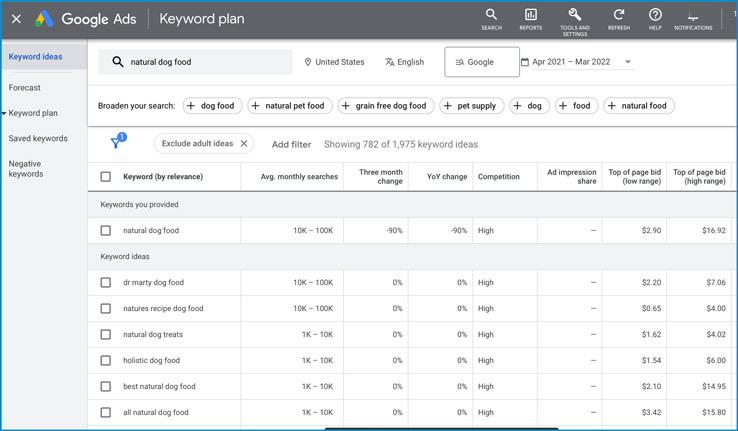738x431 pixels.
Task: Open the Notifications bell
Action: pyautogui.click(x=693, y=17)
